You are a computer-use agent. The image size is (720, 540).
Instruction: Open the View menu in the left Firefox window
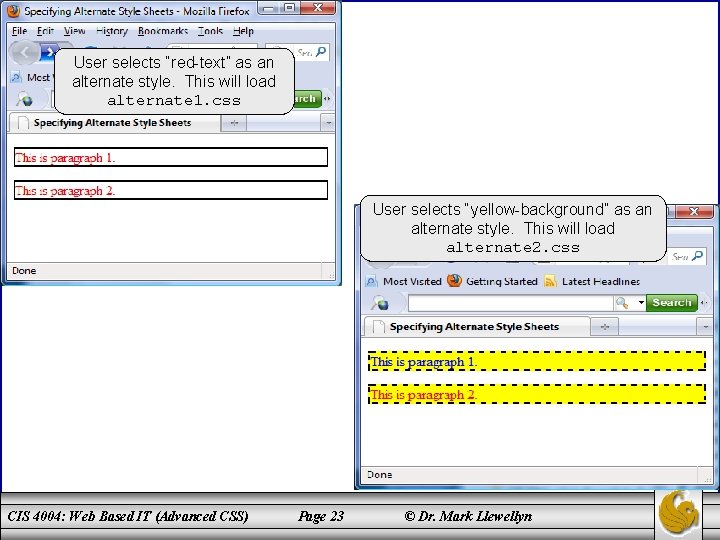point(74,31)
